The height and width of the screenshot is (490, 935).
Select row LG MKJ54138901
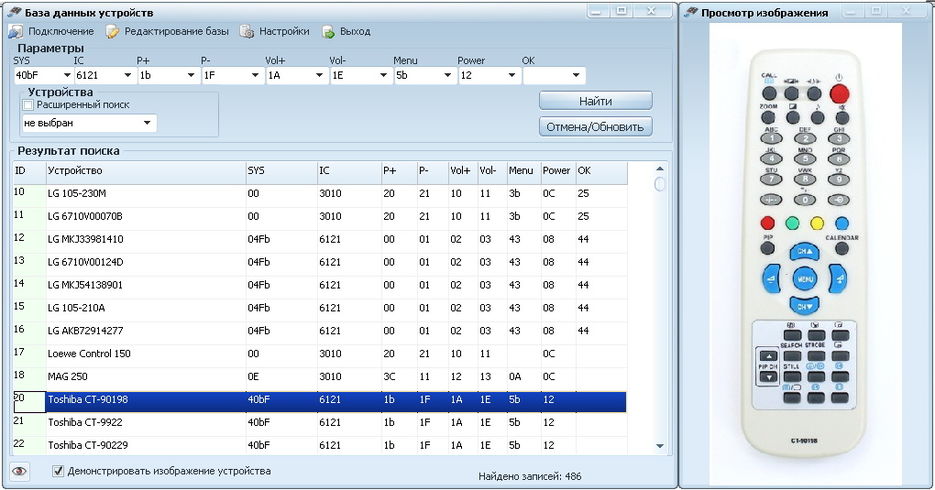click(320, 285)
